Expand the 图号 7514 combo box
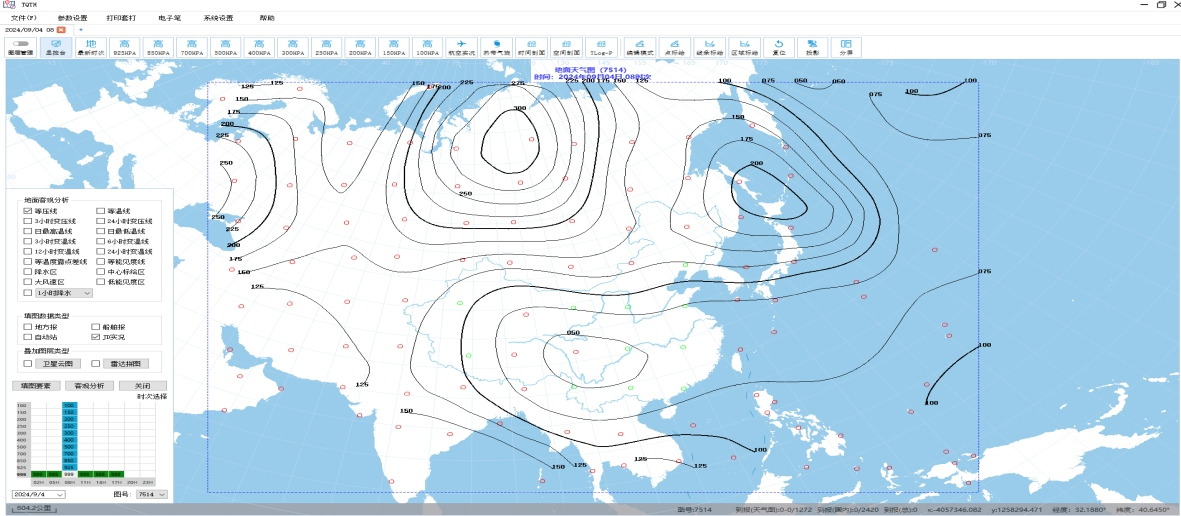This screenshot has height=516, width=1181. point(151,495)
